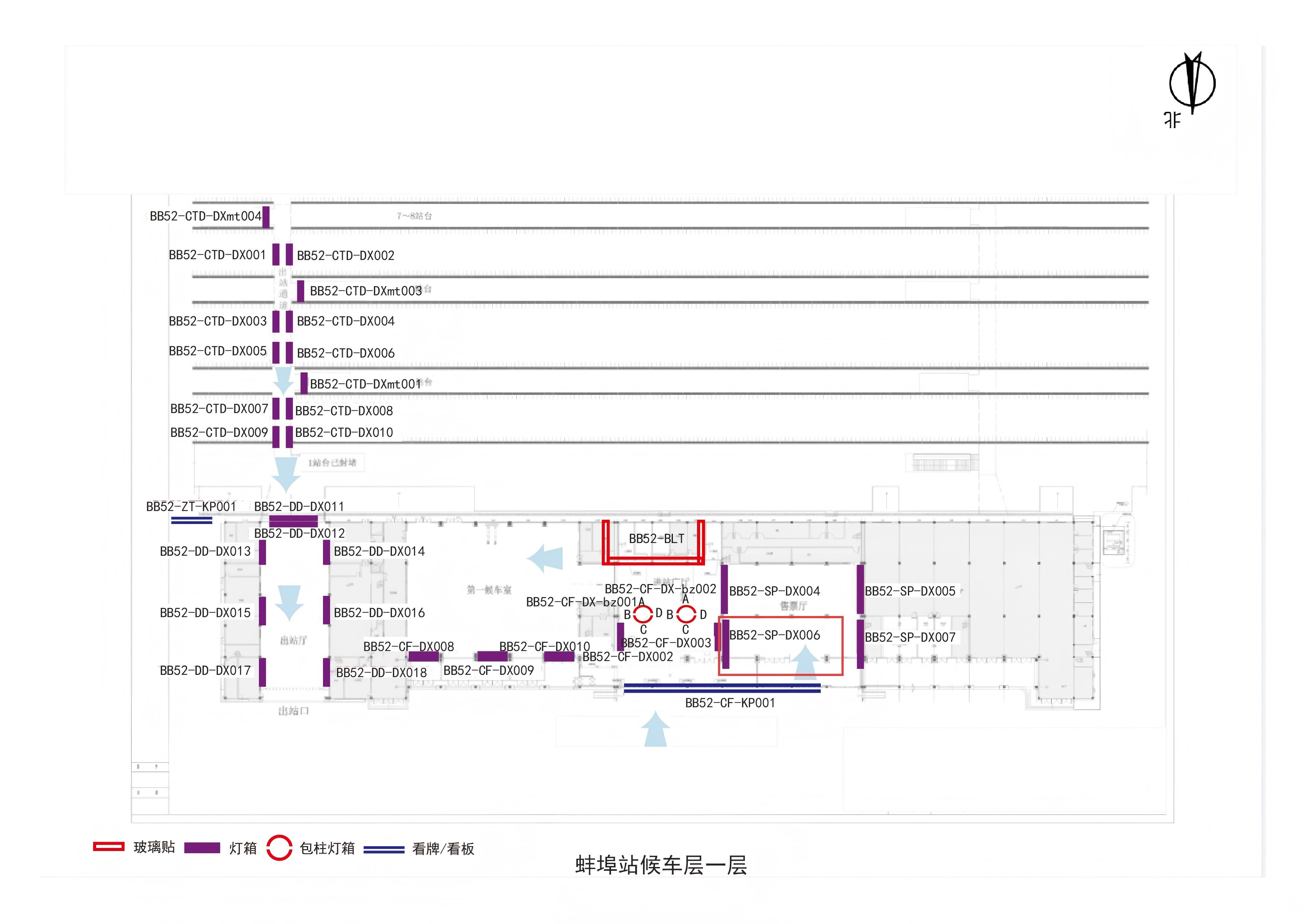
Task: Click the red 玻璃贴 legend rectangle
Action: tap(108, 847)
